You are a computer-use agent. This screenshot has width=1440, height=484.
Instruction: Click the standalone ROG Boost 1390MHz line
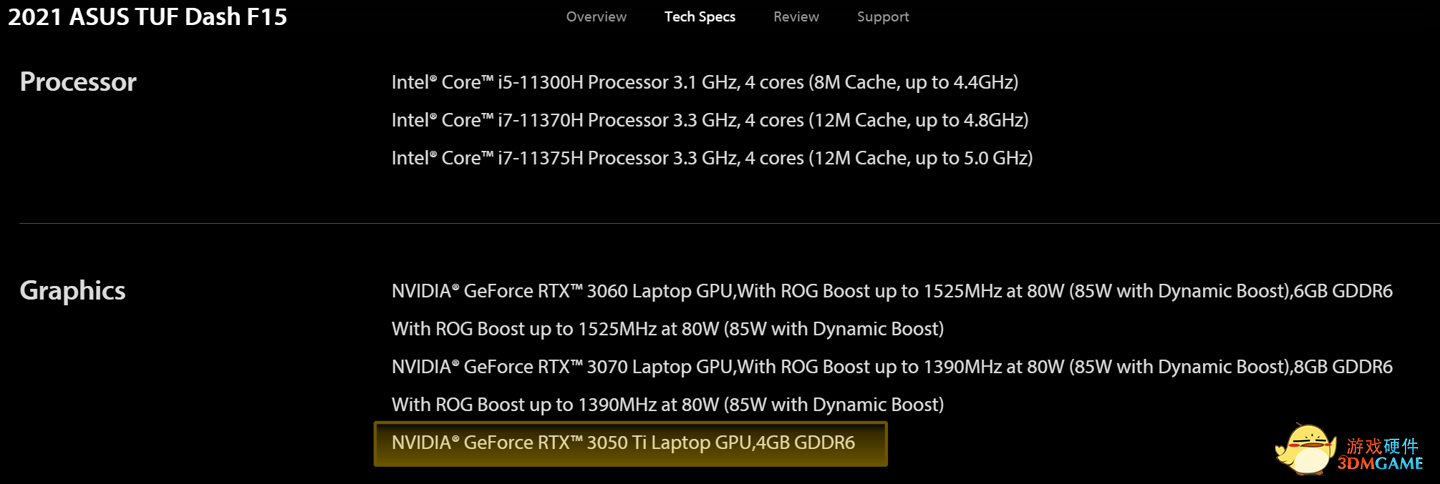(x=667, y=405)
